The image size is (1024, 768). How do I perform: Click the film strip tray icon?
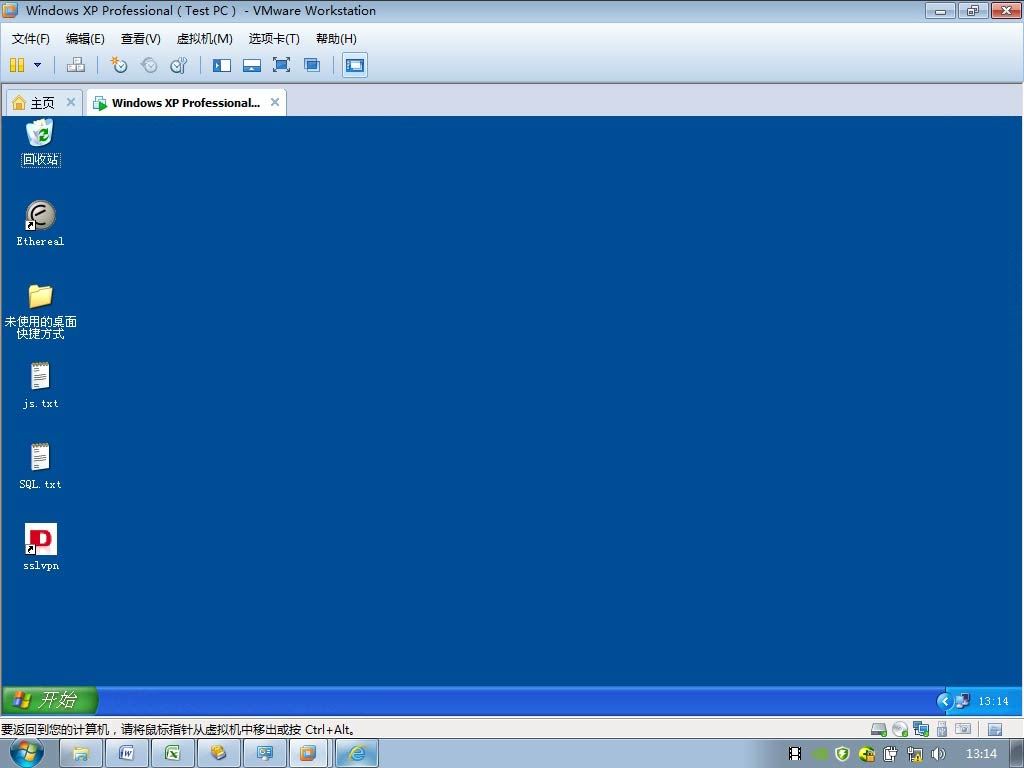point(795,754)
